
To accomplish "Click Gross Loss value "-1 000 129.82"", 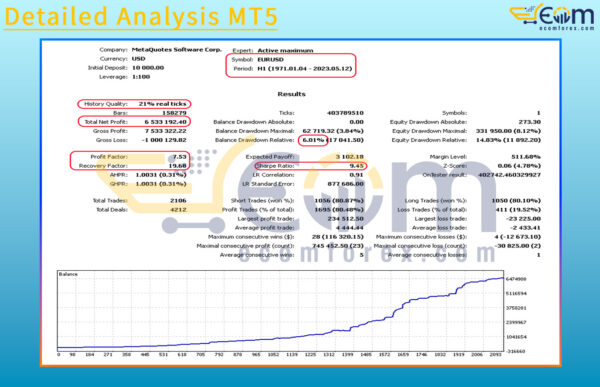I will tap(164, 140).
